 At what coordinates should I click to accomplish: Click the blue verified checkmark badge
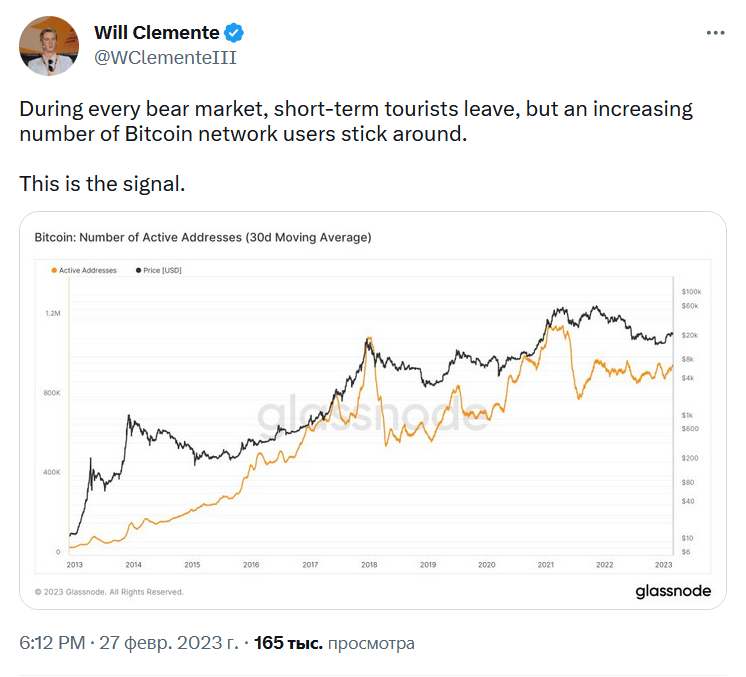click(x=236, y=33)
